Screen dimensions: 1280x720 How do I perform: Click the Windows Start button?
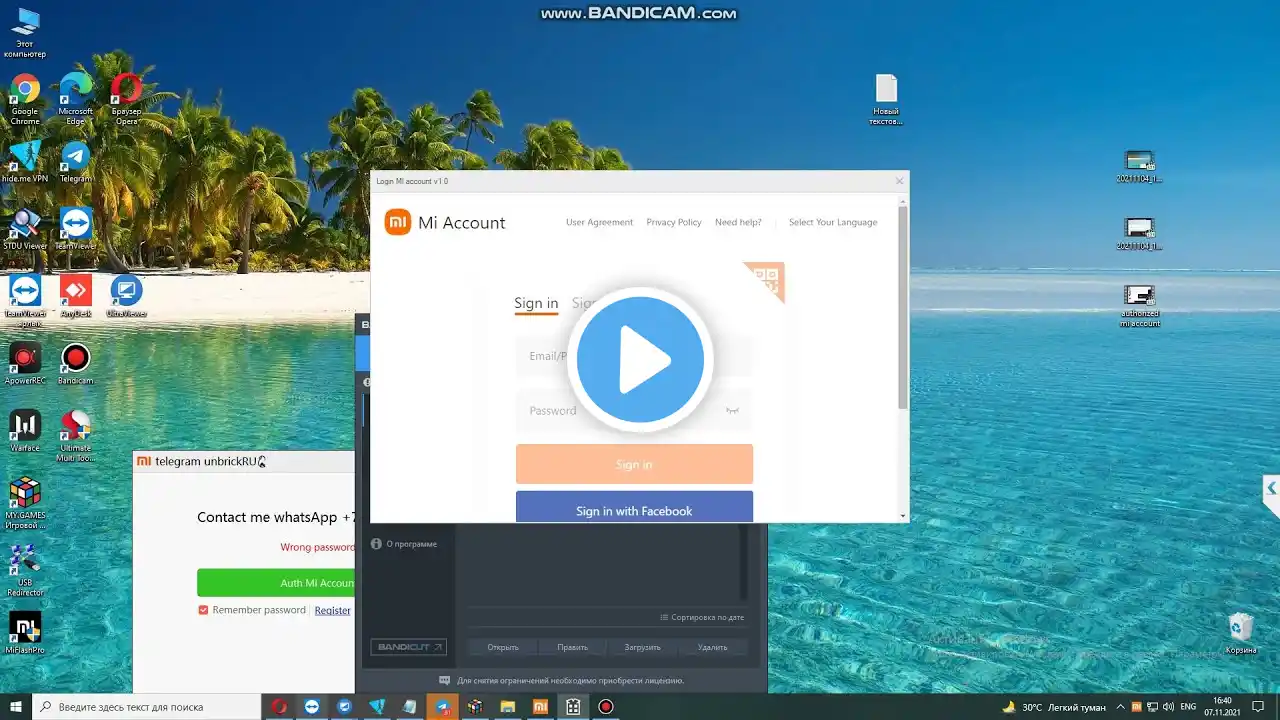point(16,706)
